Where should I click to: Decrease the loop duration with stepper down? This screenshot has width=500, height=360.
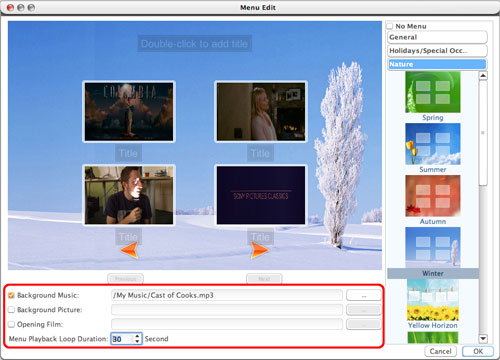point(138,342)
